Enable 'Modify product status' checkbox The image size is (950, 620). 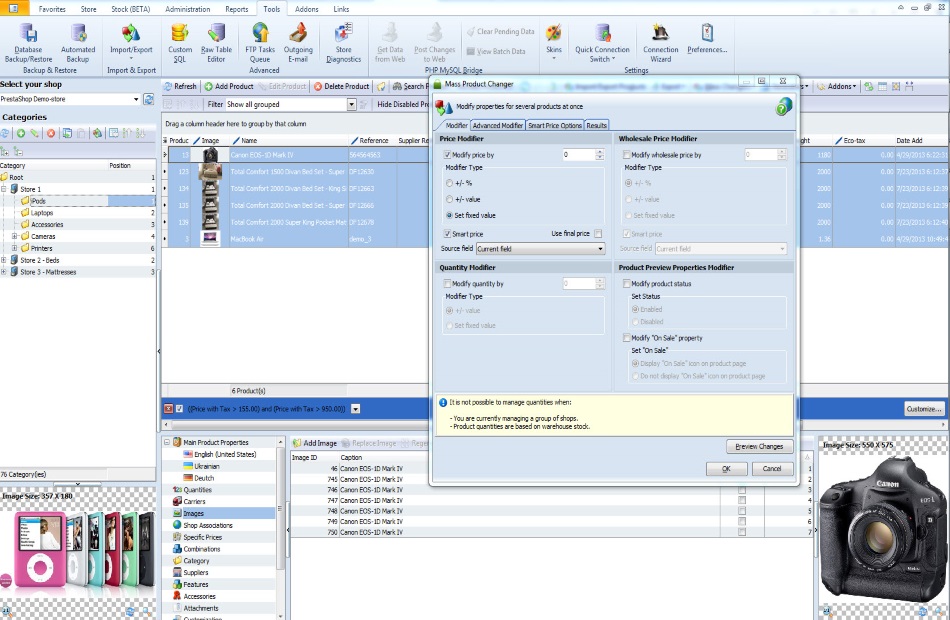(x=626, y=284)
